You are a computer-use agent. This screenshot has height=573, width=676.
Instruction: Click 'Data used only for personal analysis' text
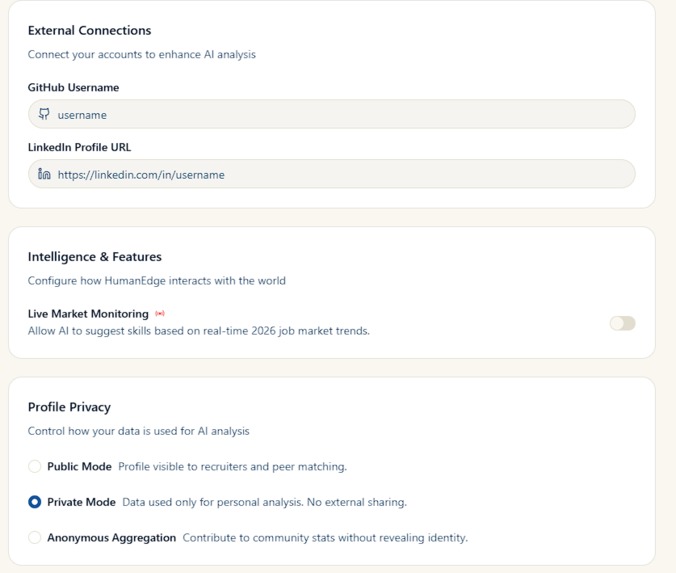(265, 502)
